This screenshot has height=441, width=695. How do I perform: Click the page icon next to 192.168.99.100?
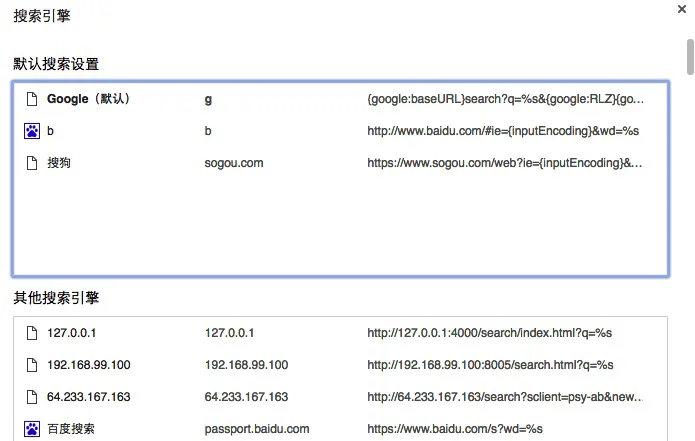[x=32, y=365]
